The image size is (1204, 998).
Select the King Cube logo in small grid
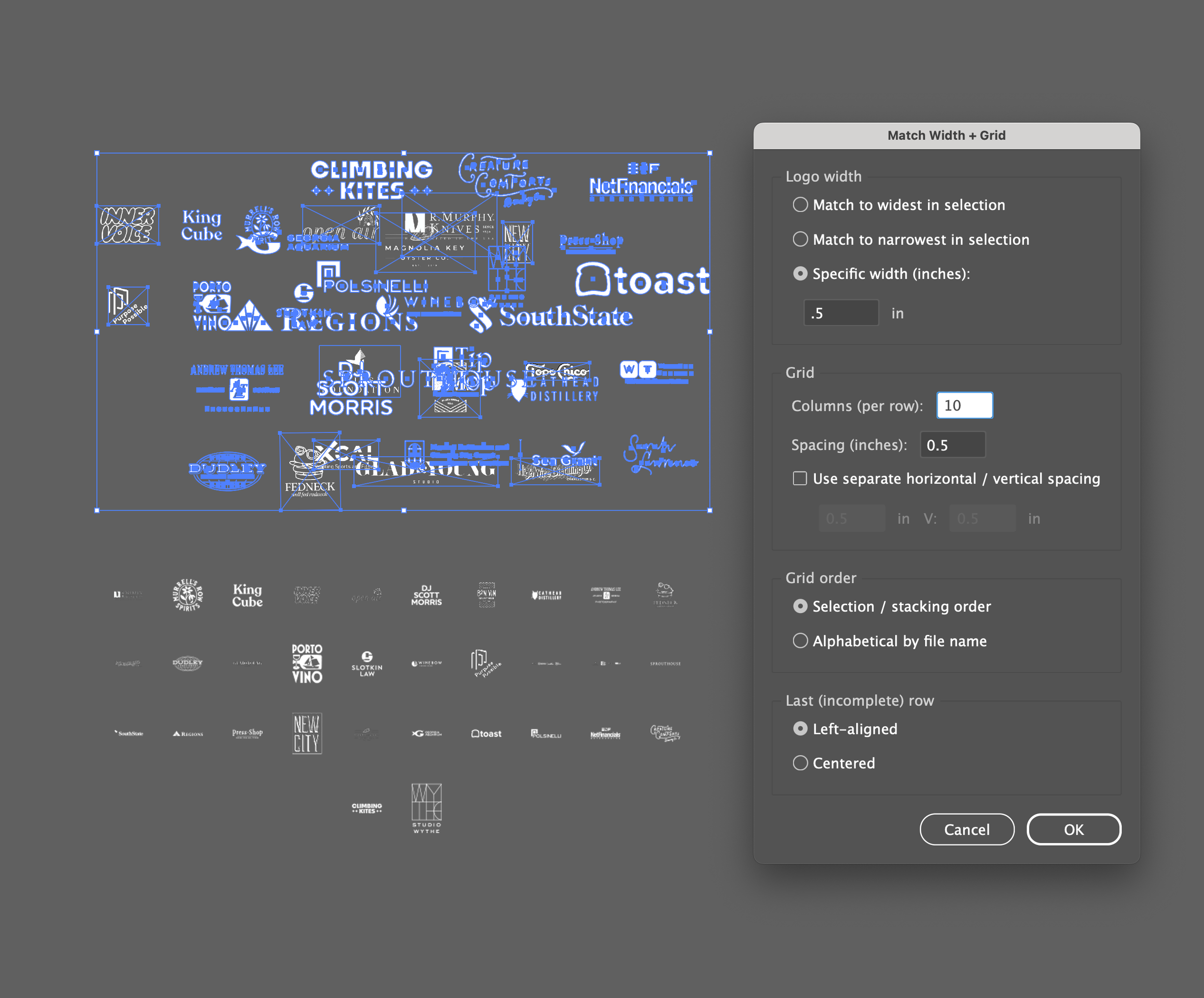point(248,595)
